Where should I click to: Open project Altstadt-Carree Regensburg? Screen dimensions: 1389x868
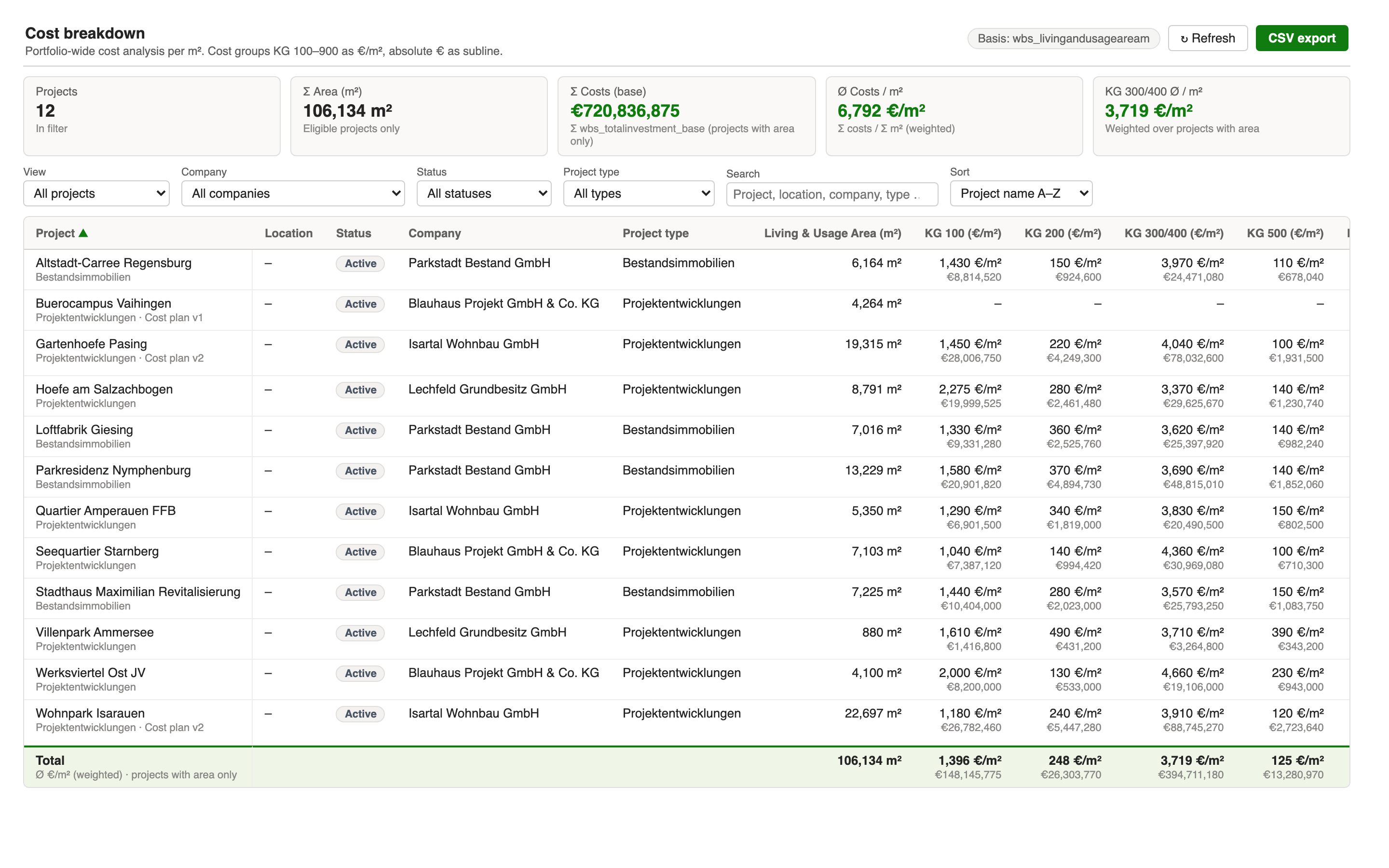[114, 263]
